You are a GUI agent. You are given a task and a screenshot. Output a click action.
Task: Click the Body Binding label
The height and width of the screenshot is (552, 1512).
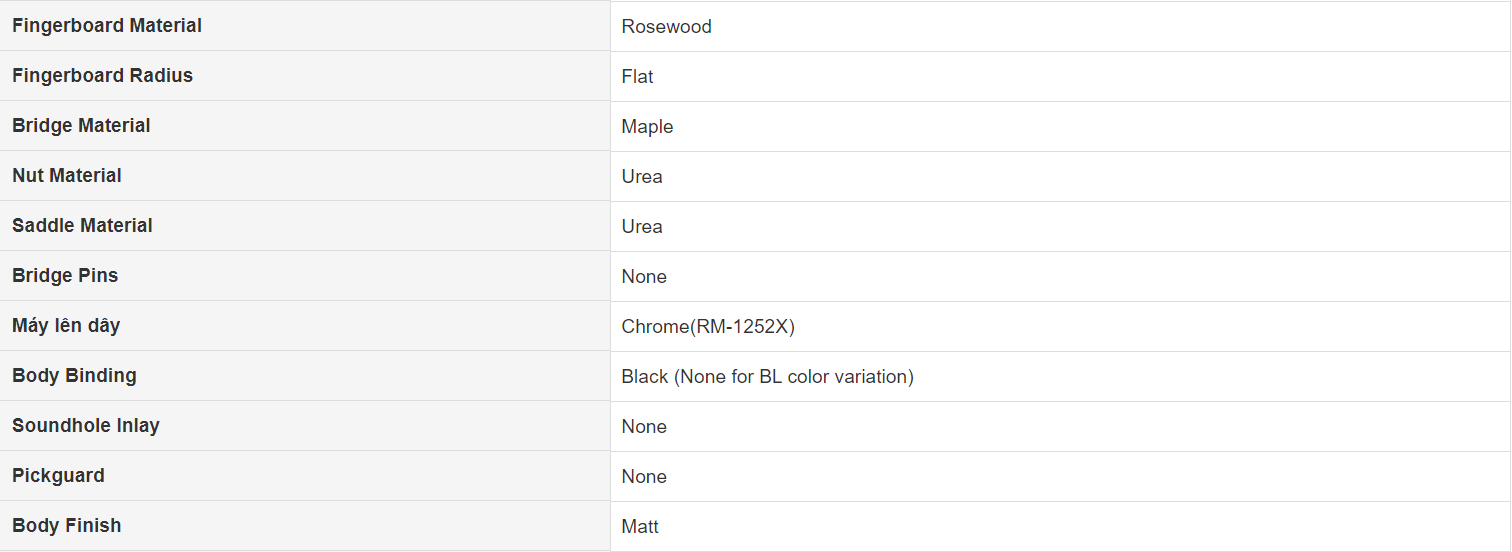(x=74, y=376)
